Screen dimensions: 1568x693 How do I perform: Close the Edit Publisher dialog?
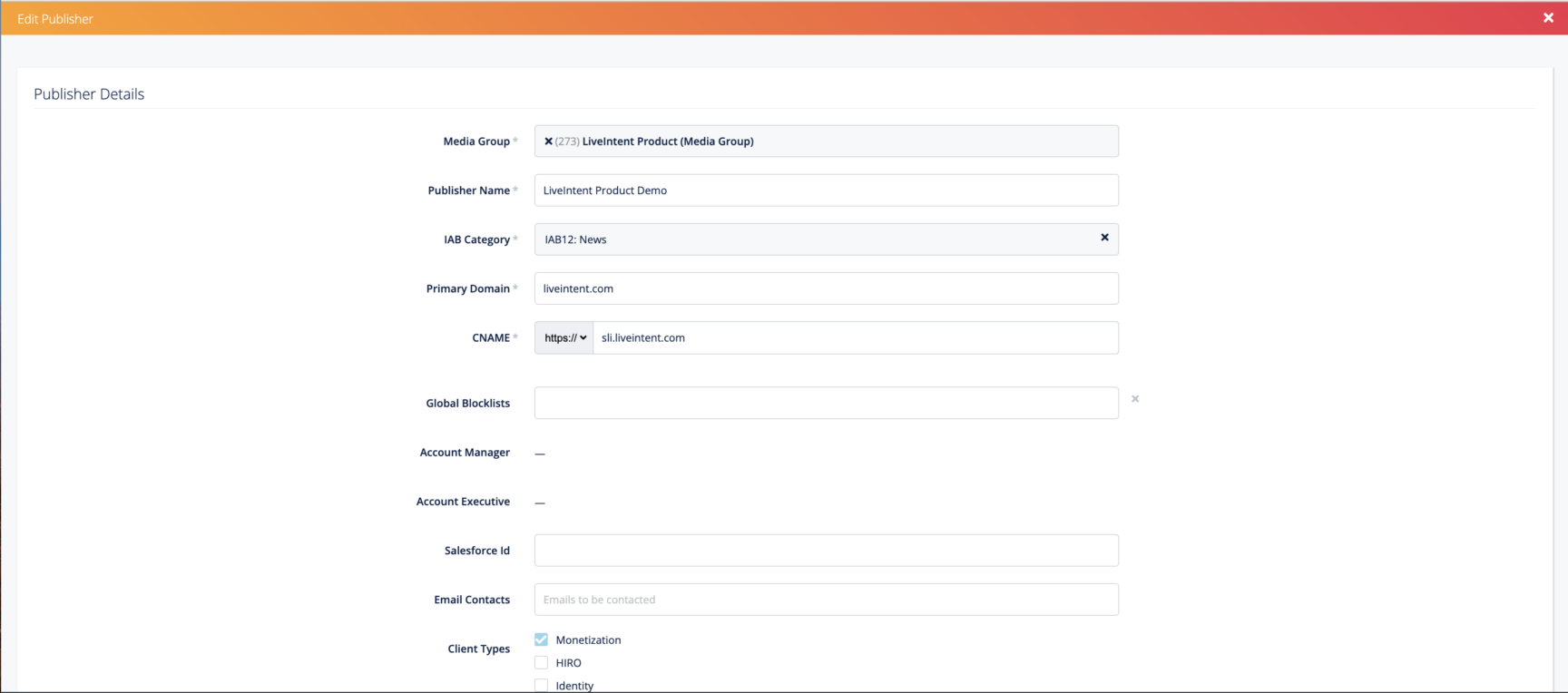(x=1548, y=18)
